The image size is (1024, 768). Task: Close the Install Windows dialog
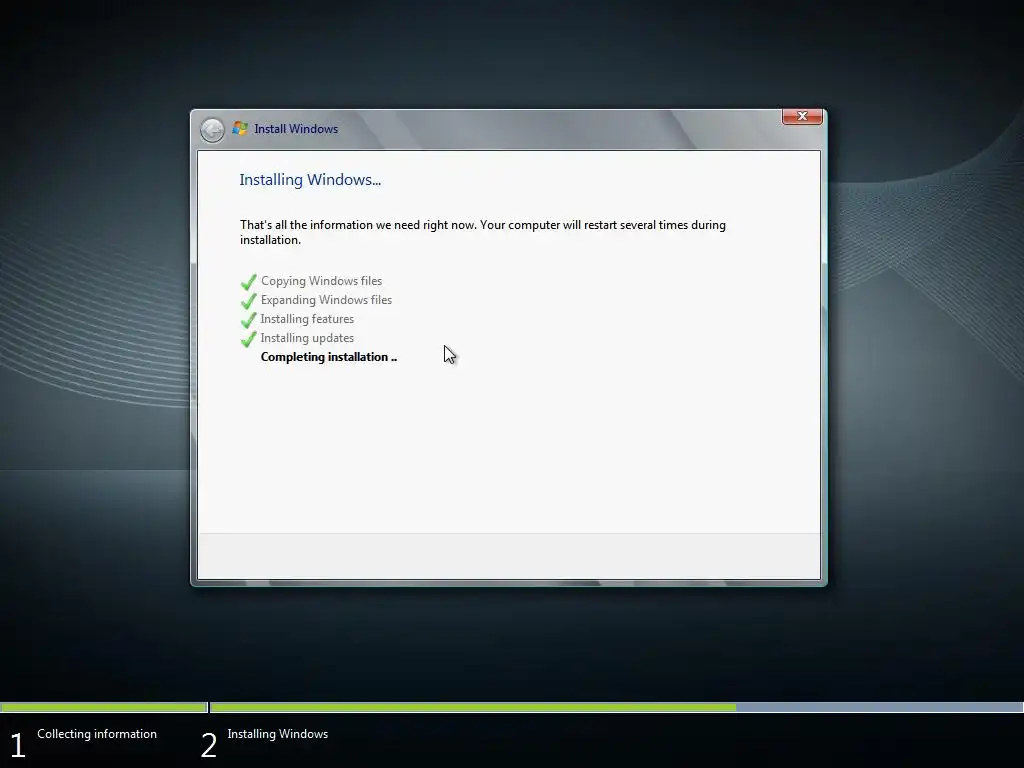[802, 116]
